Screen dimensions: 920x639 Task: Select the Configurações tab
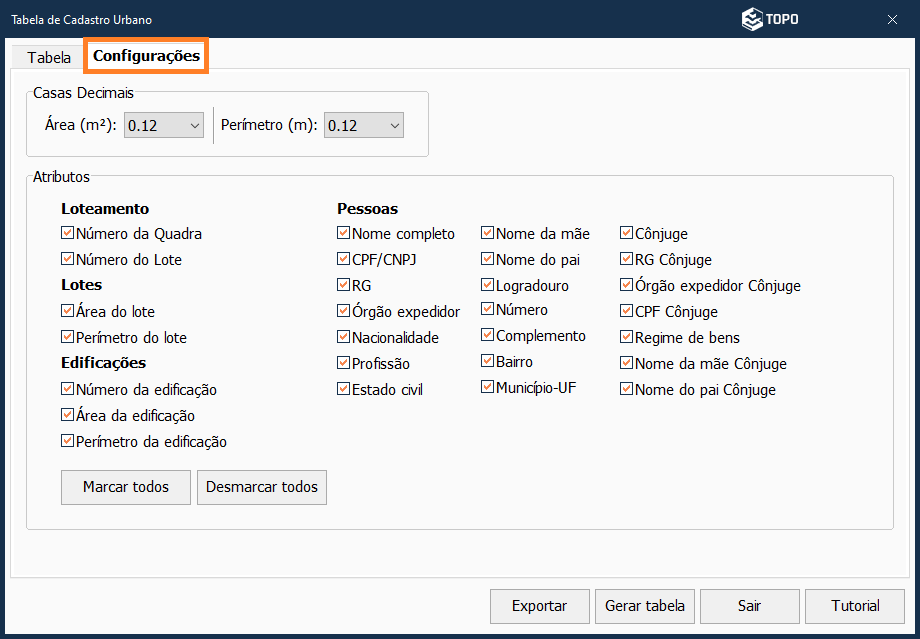(x=146, y=57)
